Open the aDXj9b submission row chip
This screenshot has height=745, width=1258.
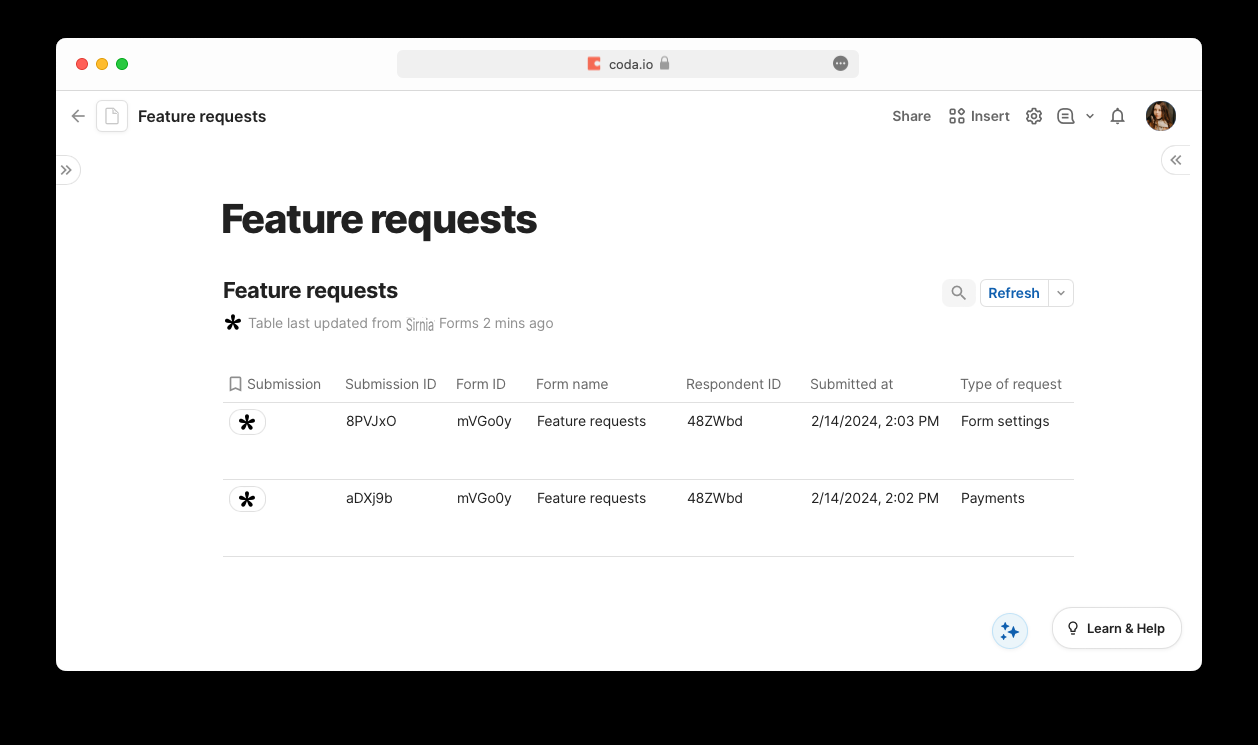click(247, 499)
